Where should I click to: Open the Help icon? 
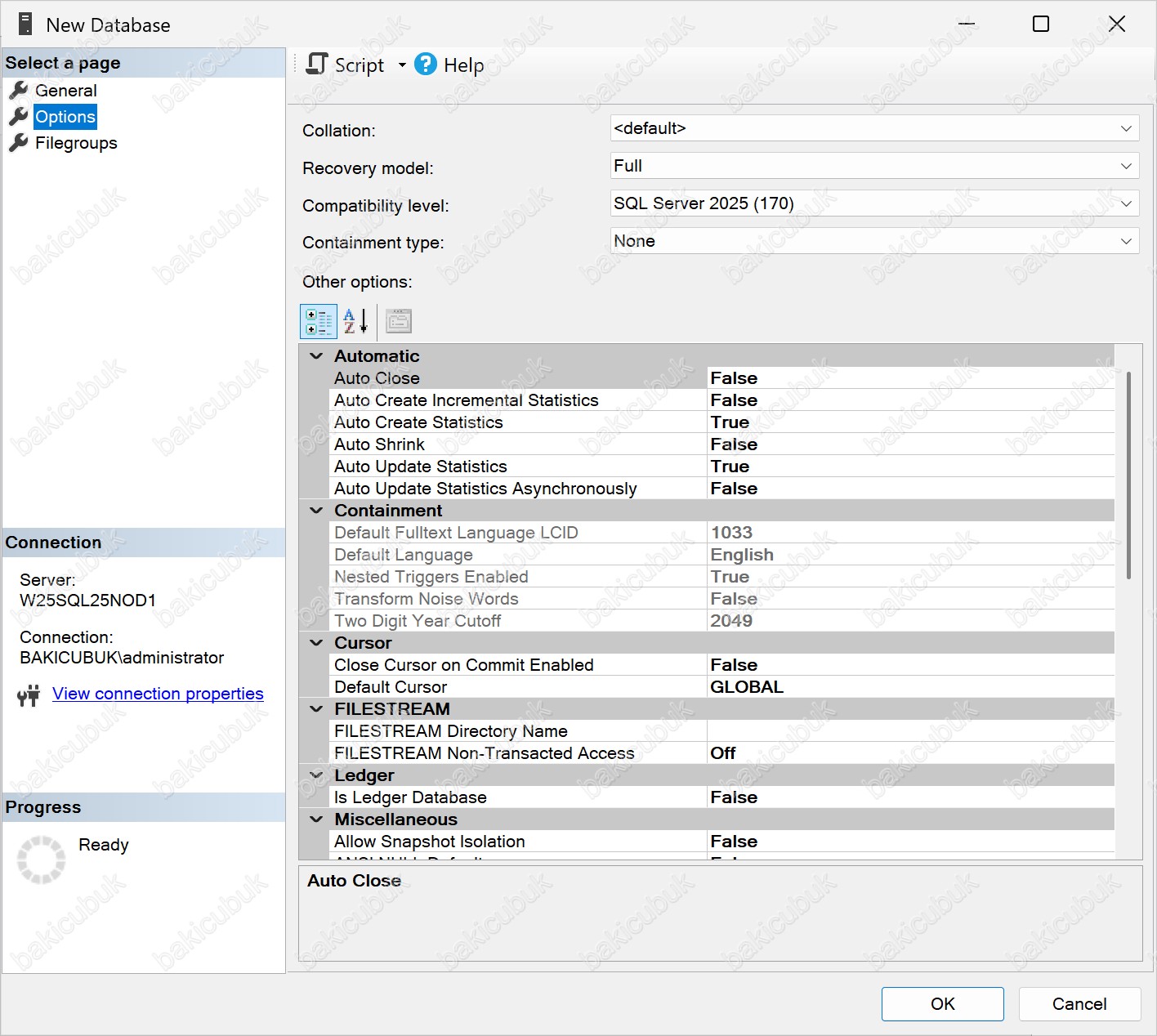tap(426, 65)
